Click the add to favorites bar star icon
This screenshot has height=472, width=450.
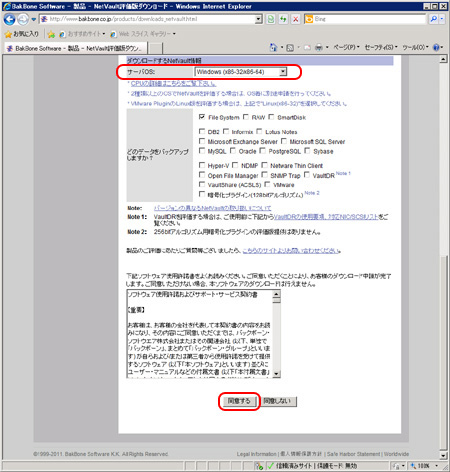(51, 34)
